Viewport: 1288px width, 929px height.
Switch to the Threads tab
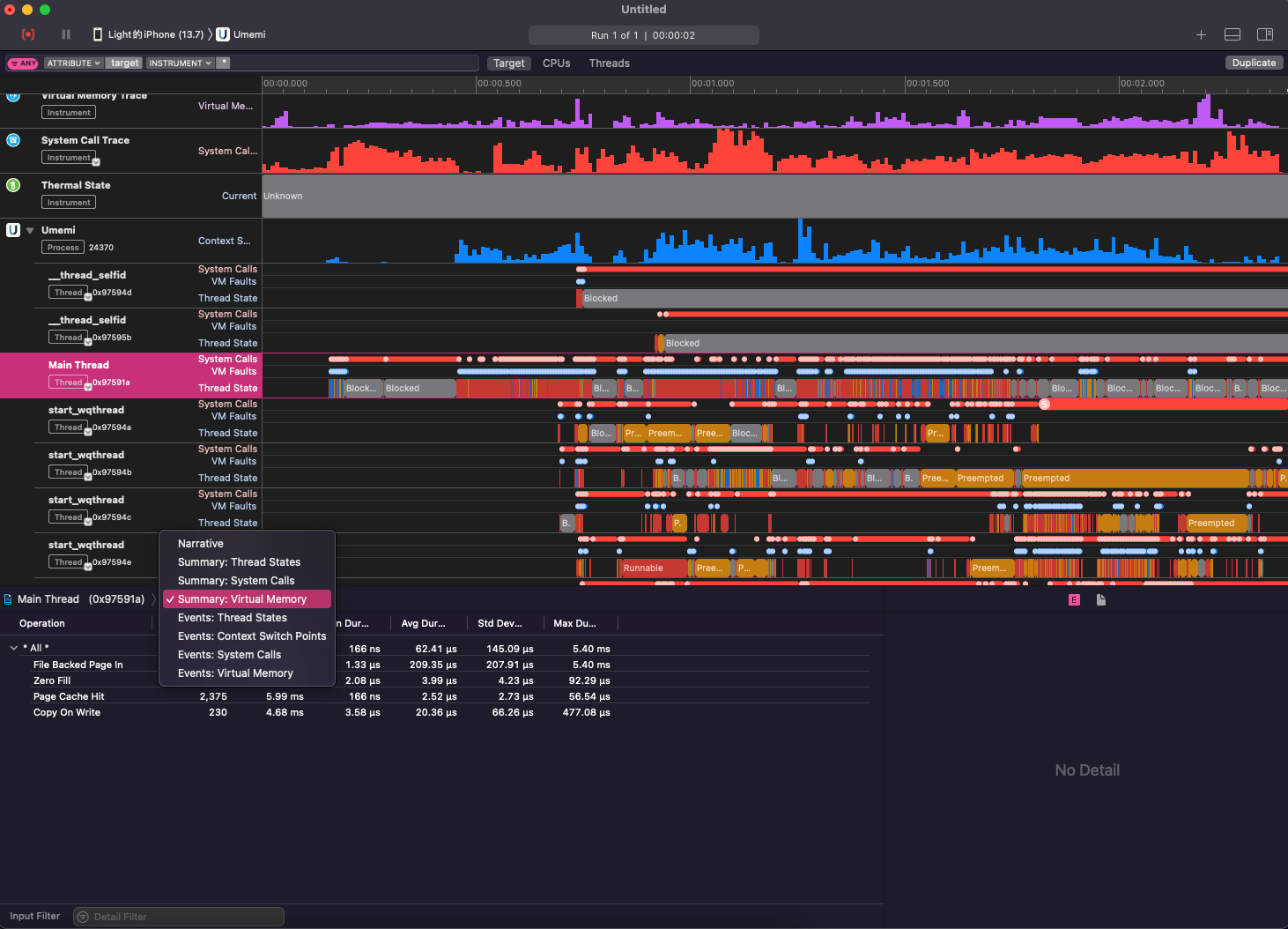coord(609,63)
